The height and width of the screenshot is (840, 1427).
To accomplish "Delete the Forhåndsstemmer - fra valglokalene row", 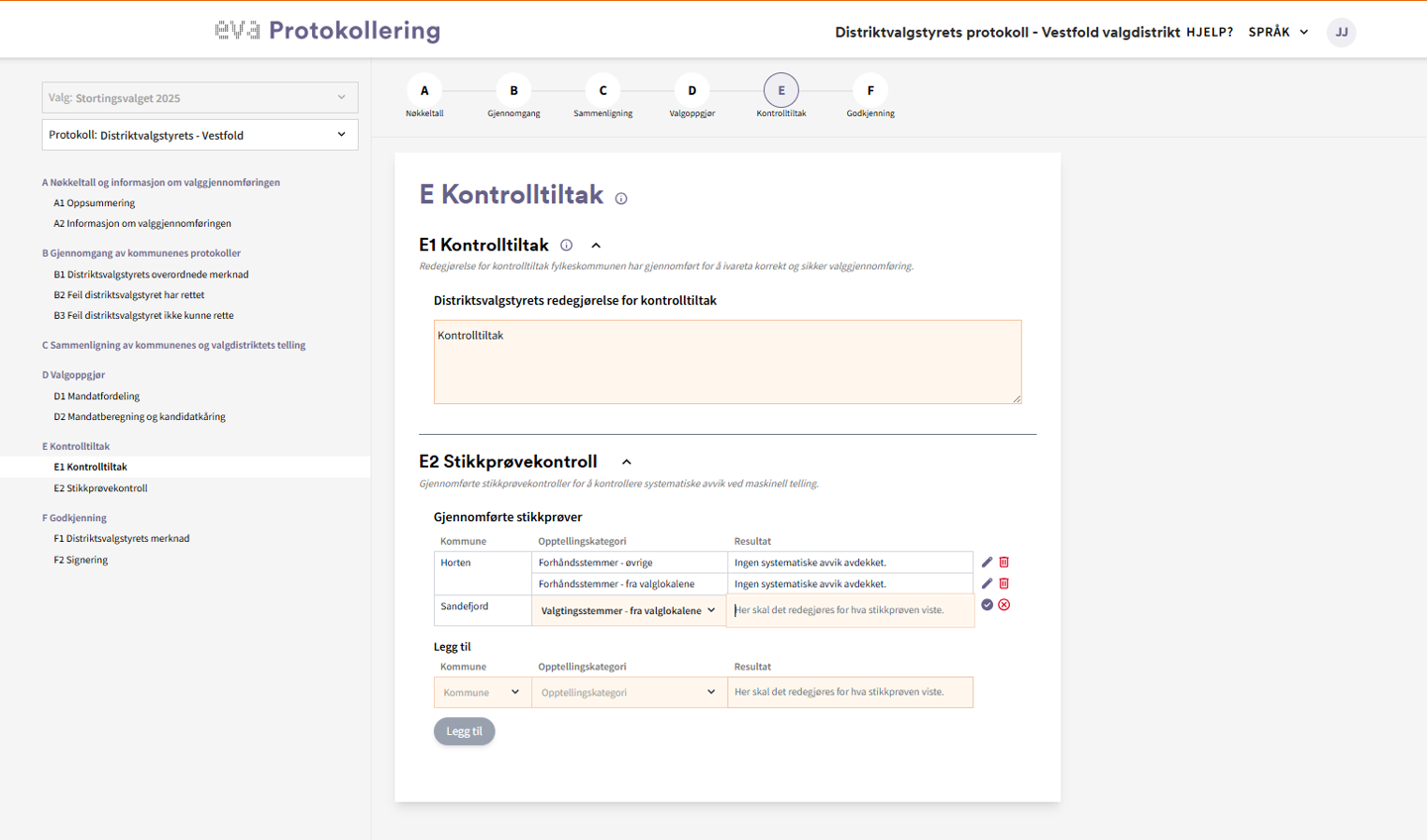I will 1004,583.
